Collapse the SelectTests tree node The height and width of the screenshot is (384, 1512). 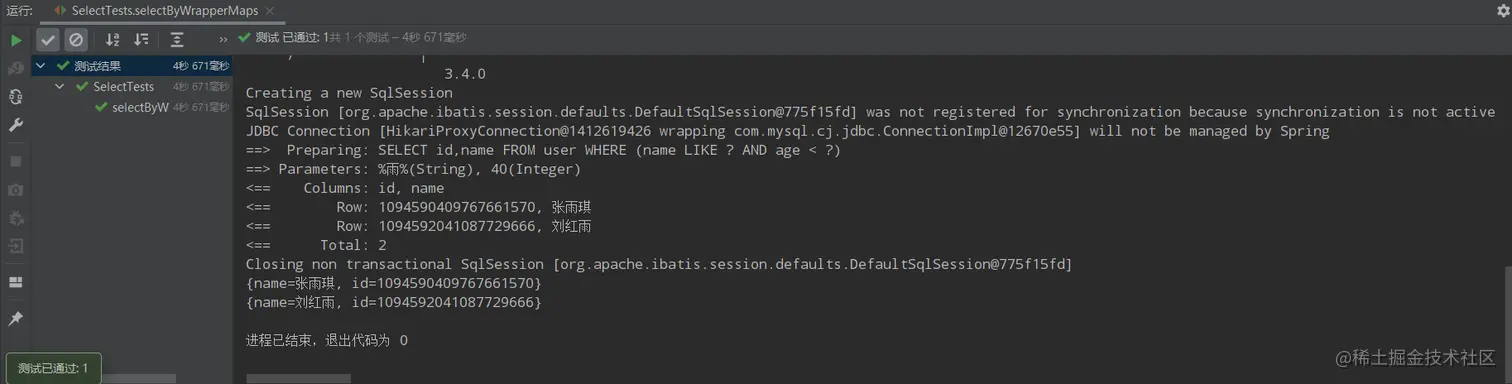[60, 87]
